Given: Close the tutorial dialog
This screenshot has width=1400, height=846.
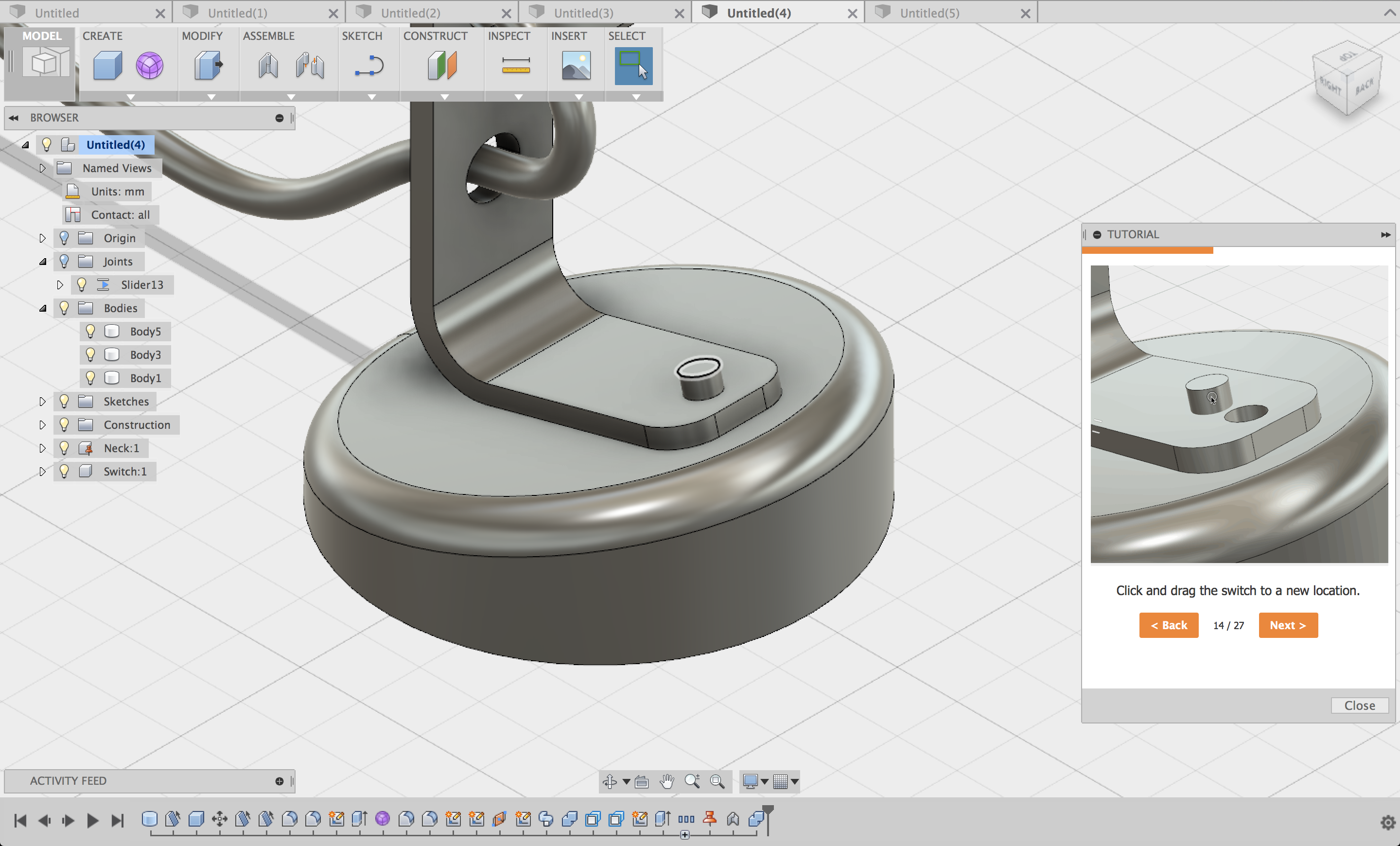Looking at the screenshot, I should pyautogui.click(x=1359, y=705).
